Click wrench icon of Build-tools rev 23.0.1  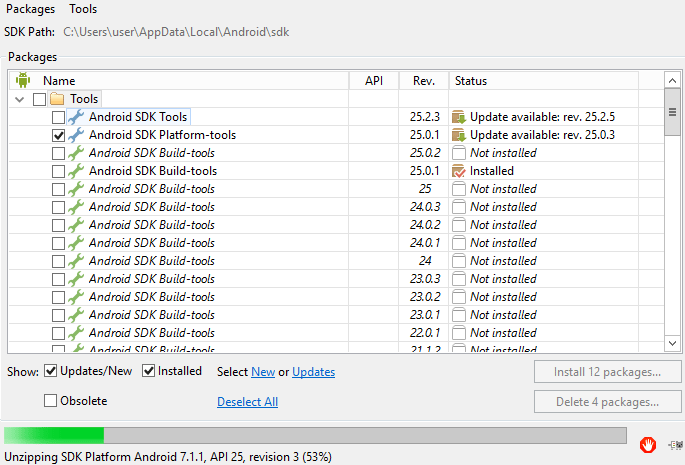tap(76, 315)
